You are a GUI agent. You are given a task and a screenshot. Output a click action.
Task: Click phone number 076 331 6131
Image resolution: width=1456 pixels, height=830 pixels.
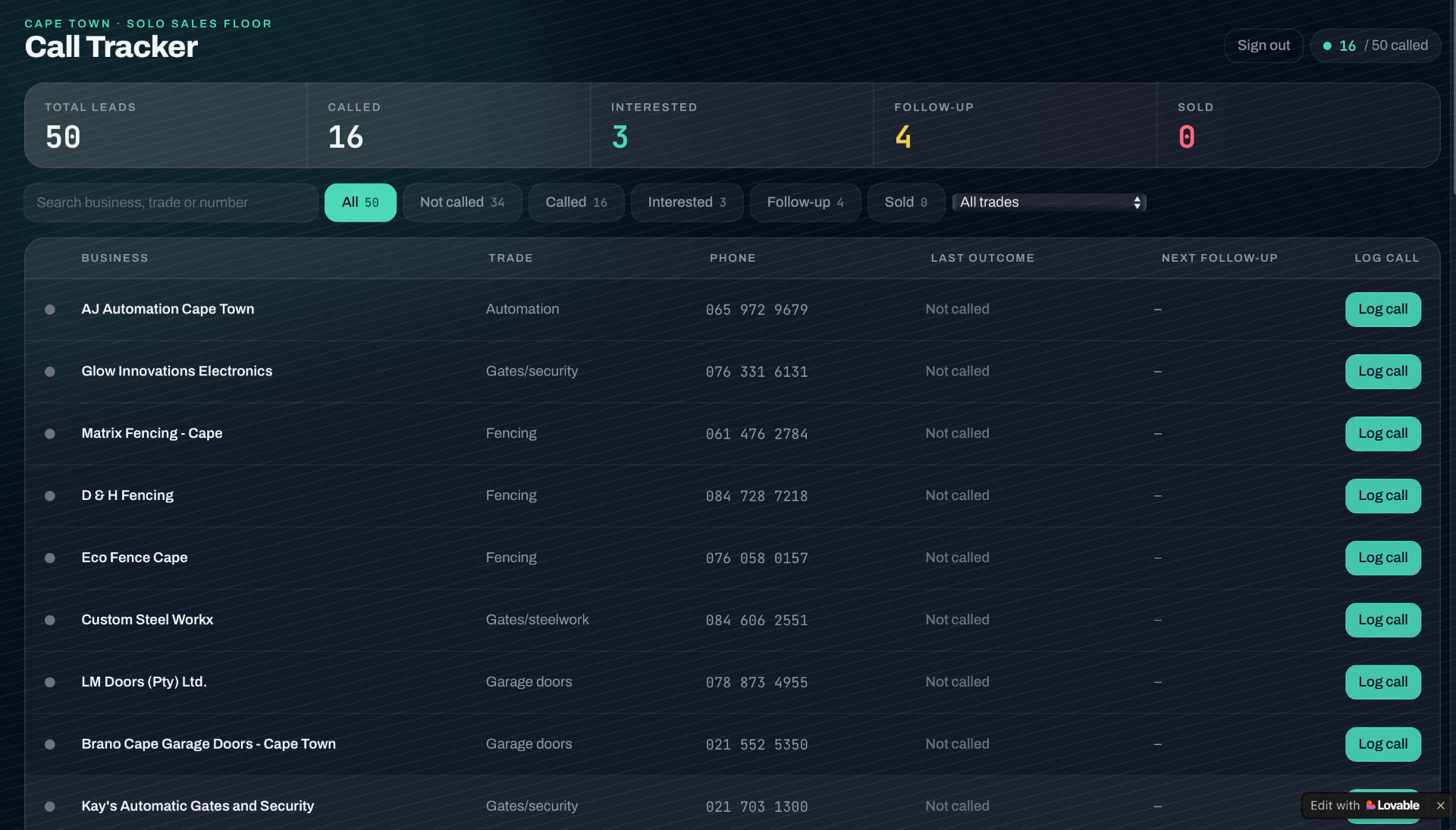(757, 372)
